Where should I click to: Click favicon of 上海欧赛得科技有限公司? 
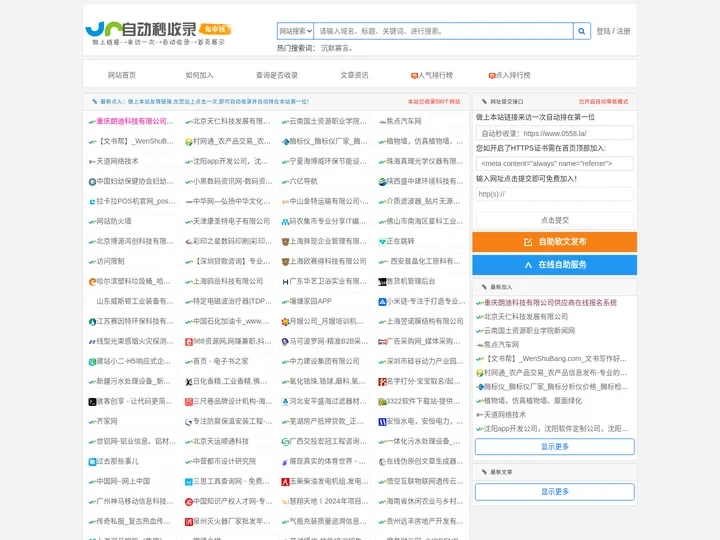pos(285,262)
